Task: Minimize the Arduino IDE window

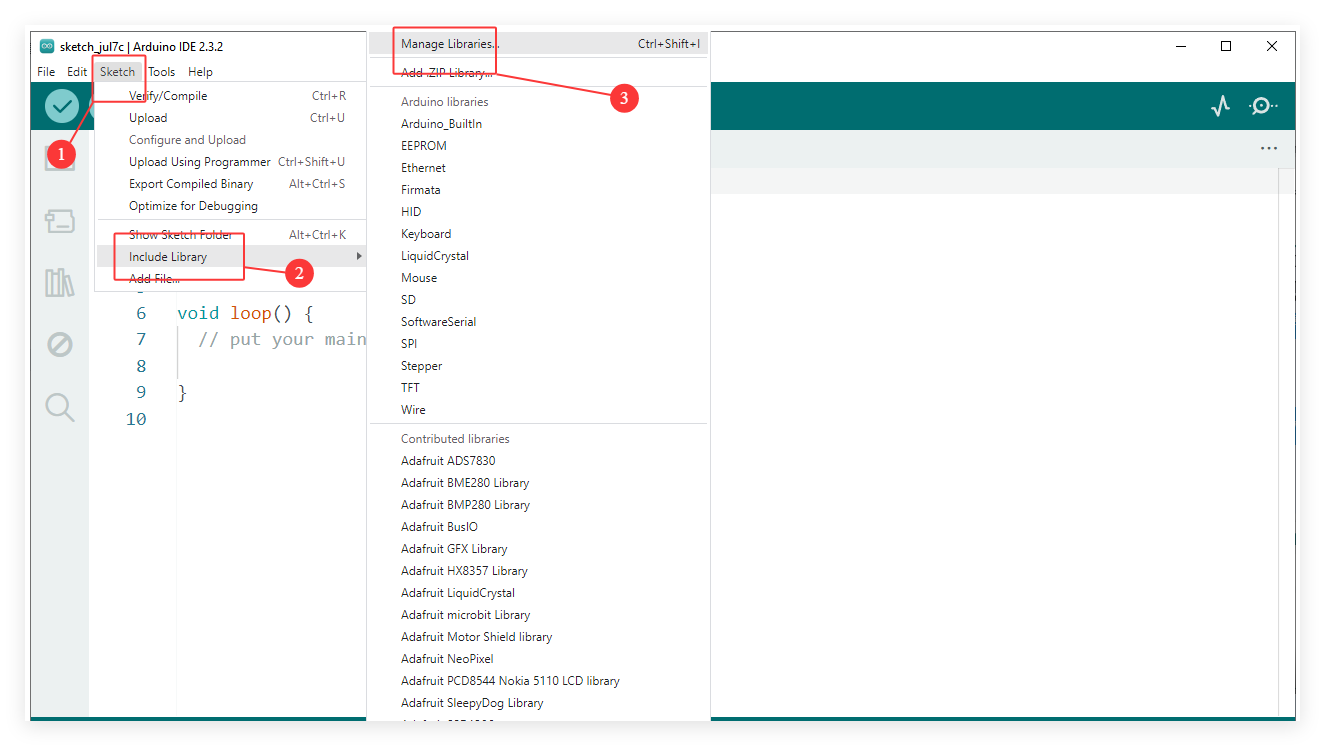Action: pos(1181,46)
